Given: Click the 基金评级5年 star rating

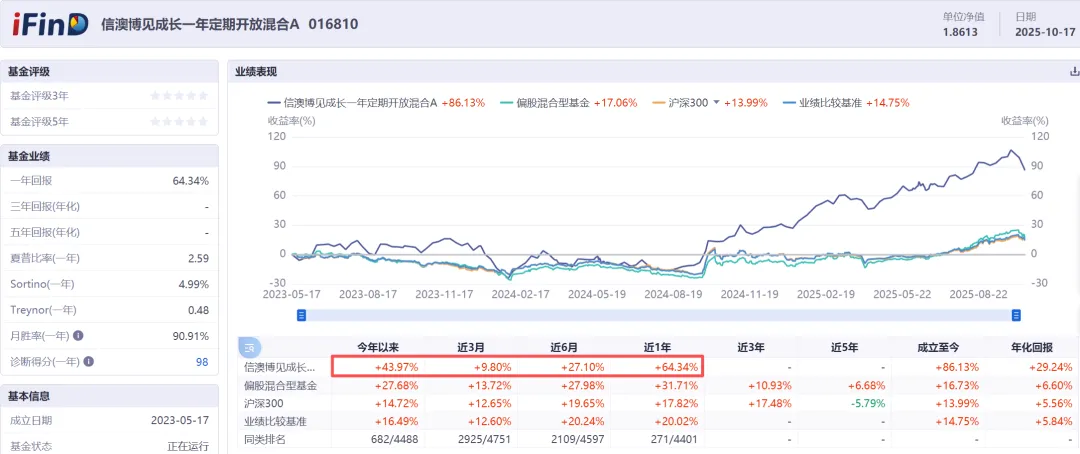Looking at the screenshot, I should point(179,122).
